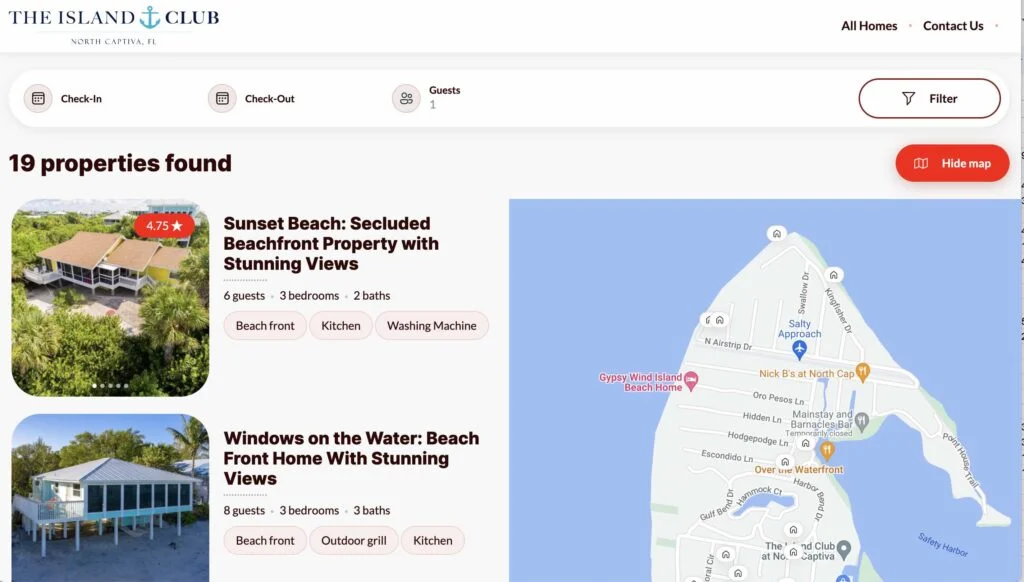The width and height of the screenshot is (1024, 582).
Task: Click the Sunset Beach property photo
Action: coord(110,298)
